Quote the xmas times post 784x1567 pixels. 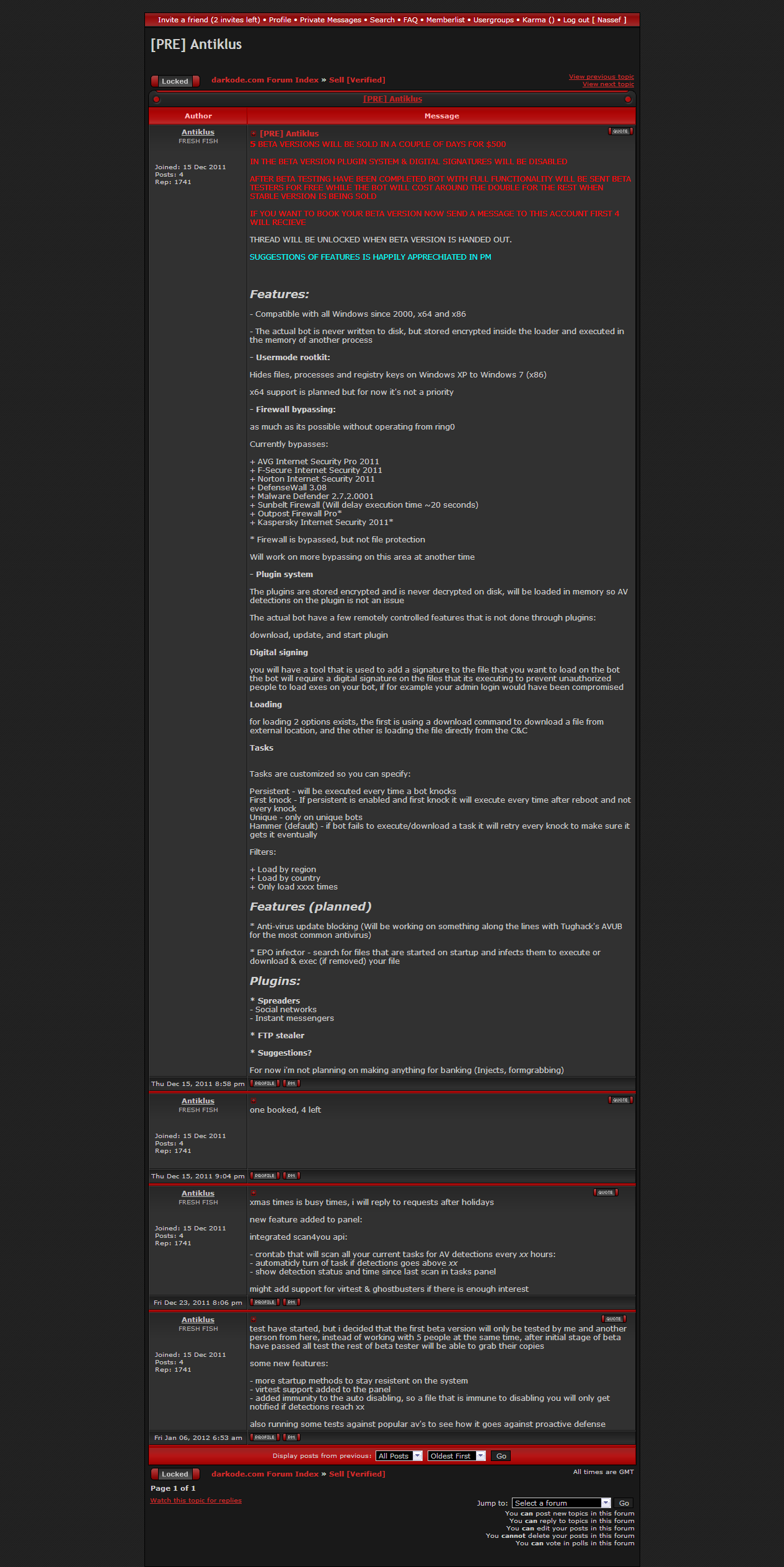point(606,1193)
